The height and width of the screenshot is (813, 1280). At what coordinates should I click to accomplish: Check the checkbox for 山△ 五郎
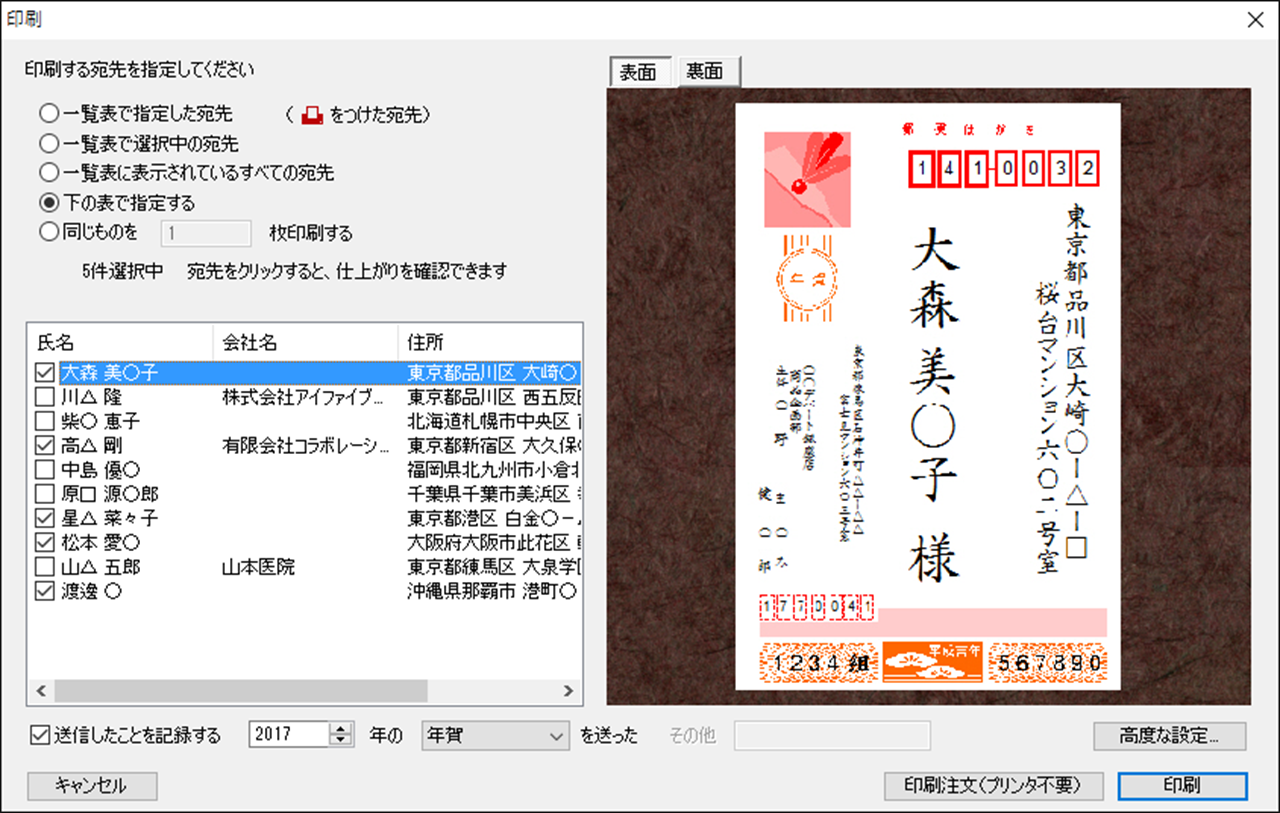[x=45, y=567]
